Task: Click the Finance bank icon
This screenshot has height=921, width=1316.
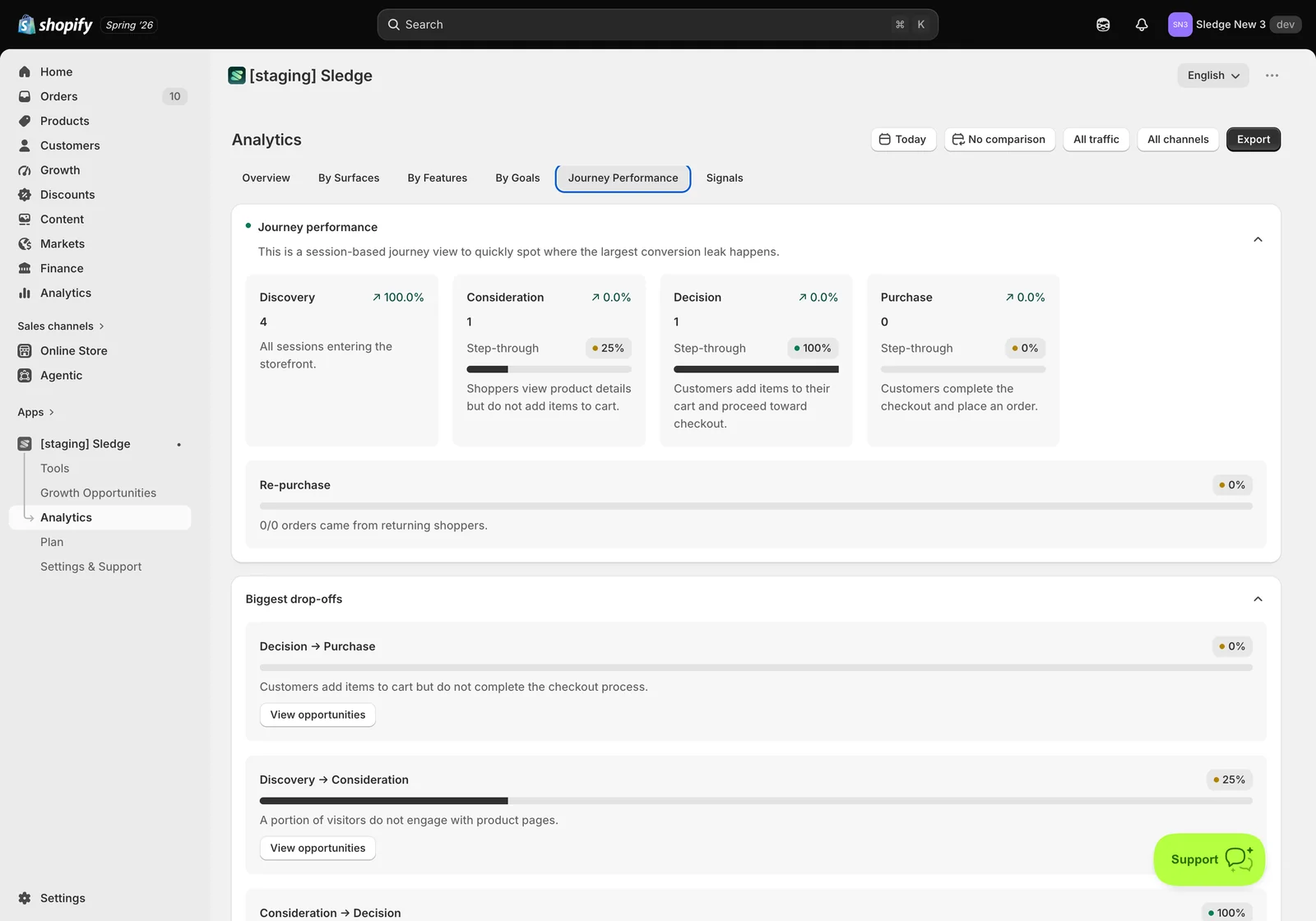Action: tap(25, 269)
